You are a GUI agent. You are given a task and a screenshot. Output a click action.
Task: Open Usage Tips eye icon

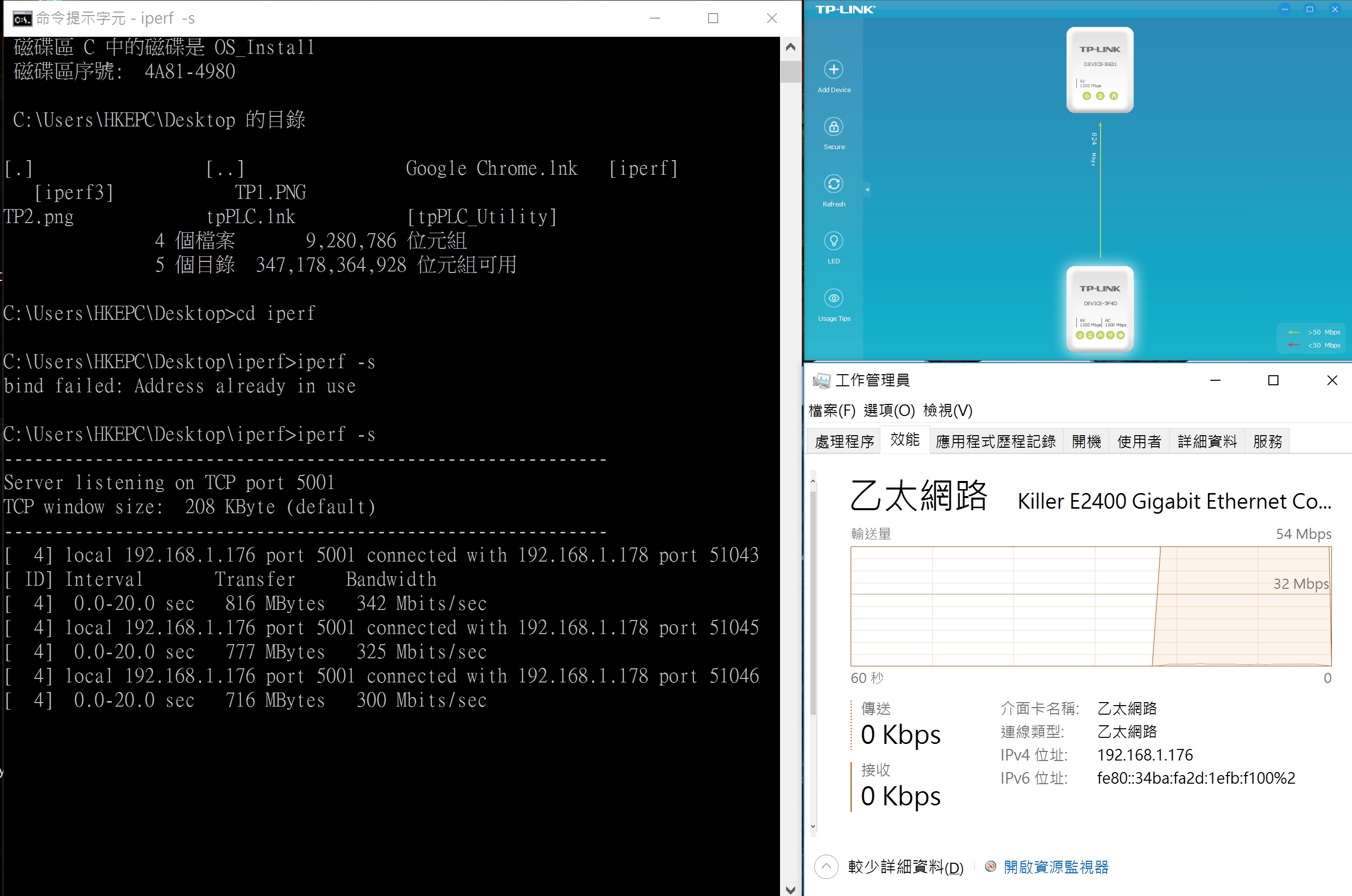coord(833,298)
